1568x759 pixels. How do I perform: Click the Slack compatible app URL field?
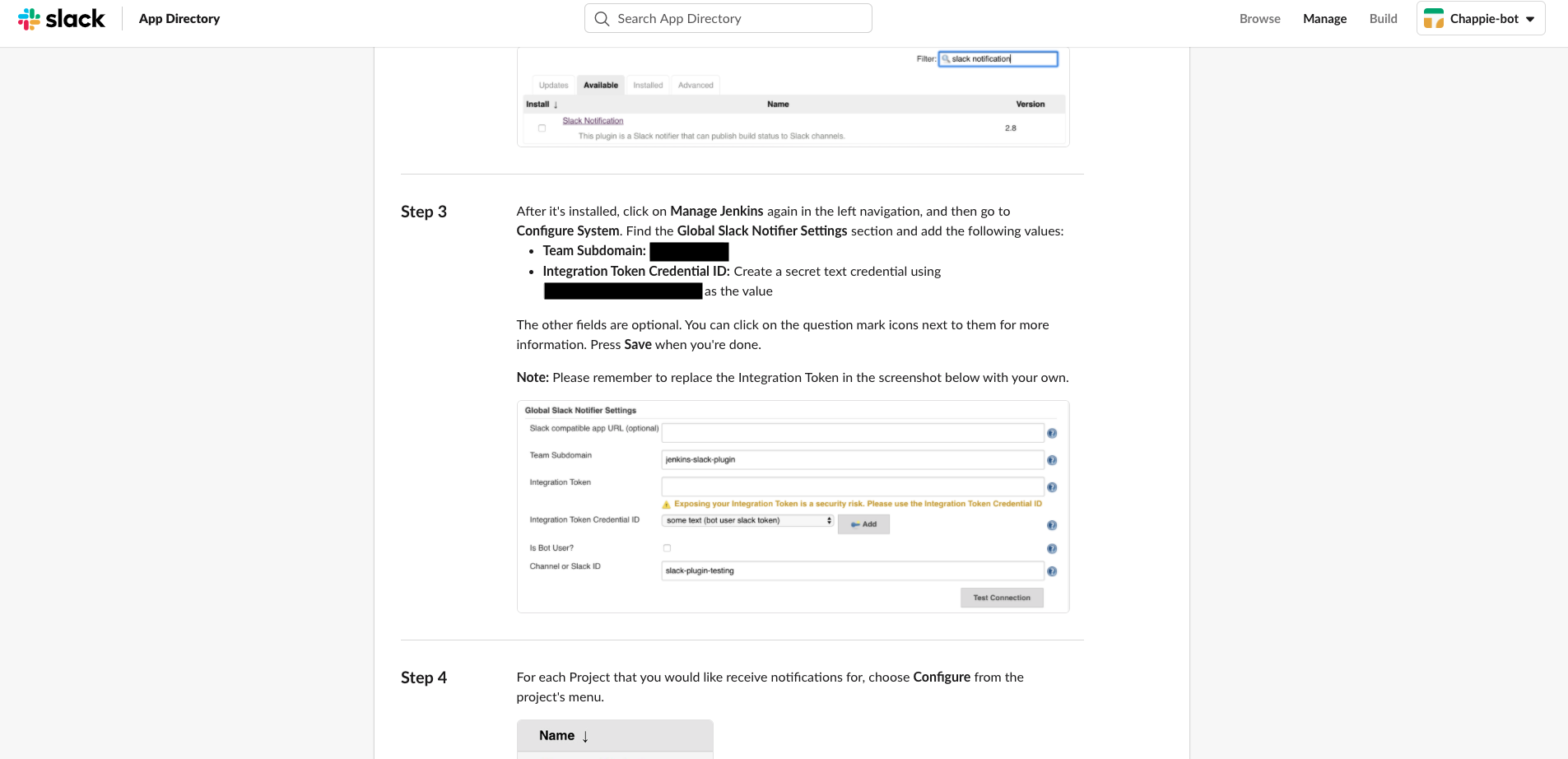tap(853, 433)
